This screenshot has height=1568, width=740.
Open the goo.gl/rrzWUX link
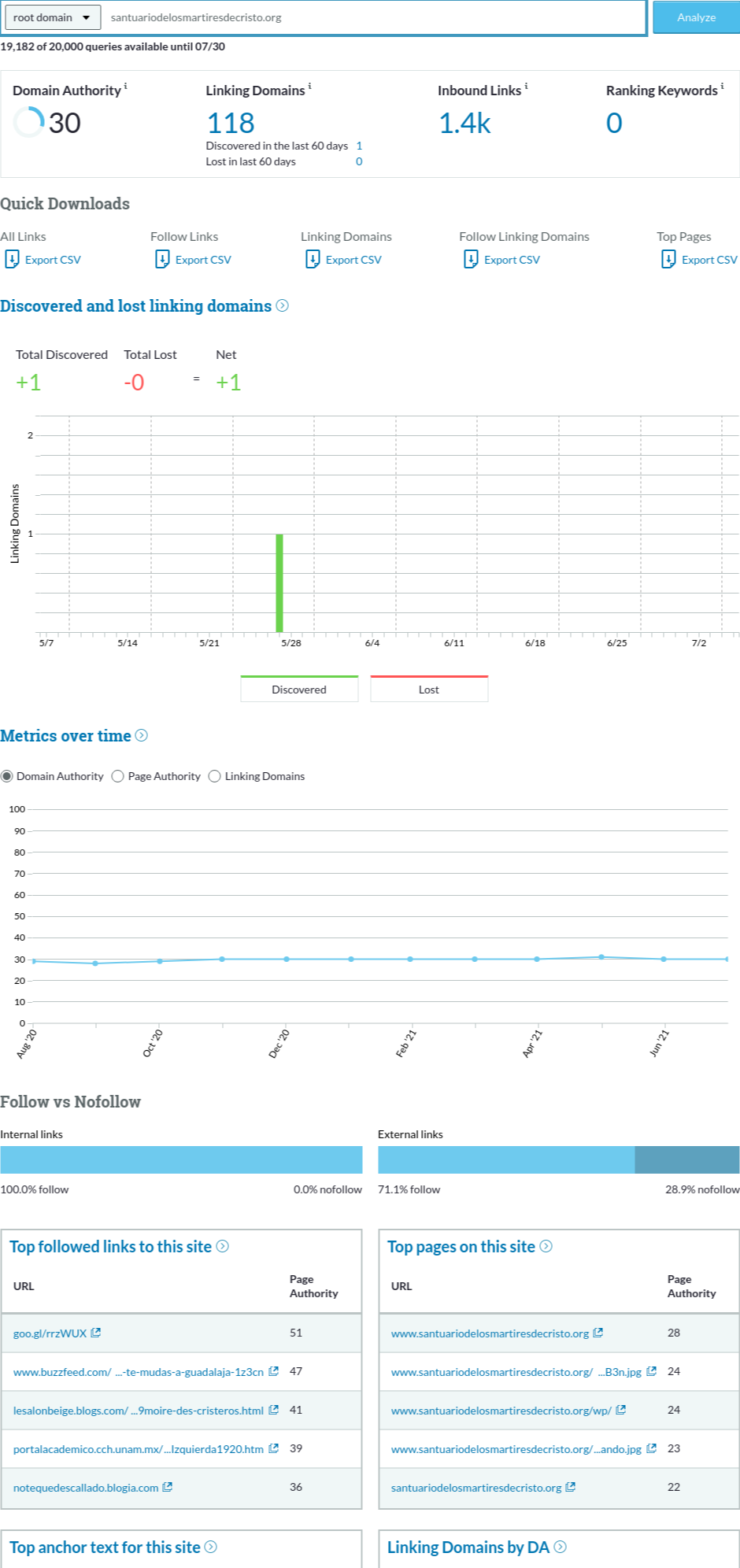[50, 1333]
